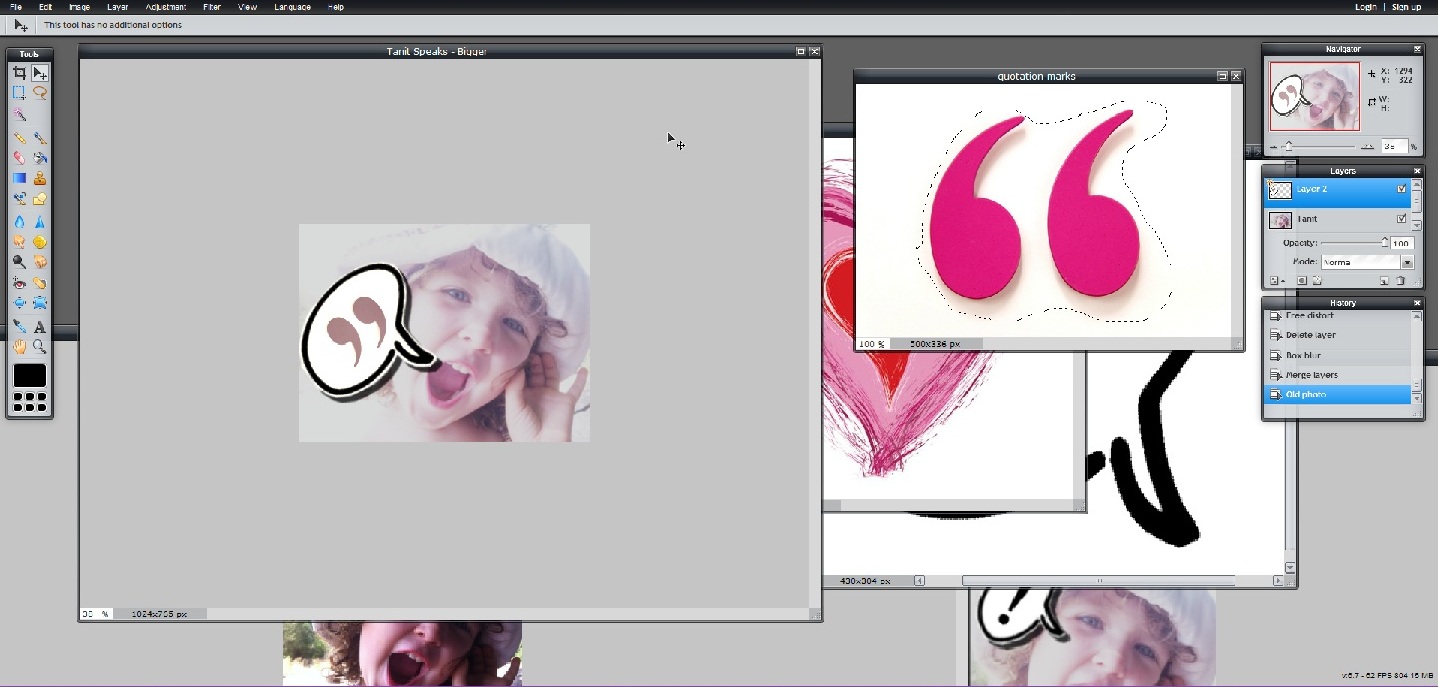Toggle visibility checkbox for Tanit layer
The height and width of the screenshot is (687, 1439).
(1401, 219)
